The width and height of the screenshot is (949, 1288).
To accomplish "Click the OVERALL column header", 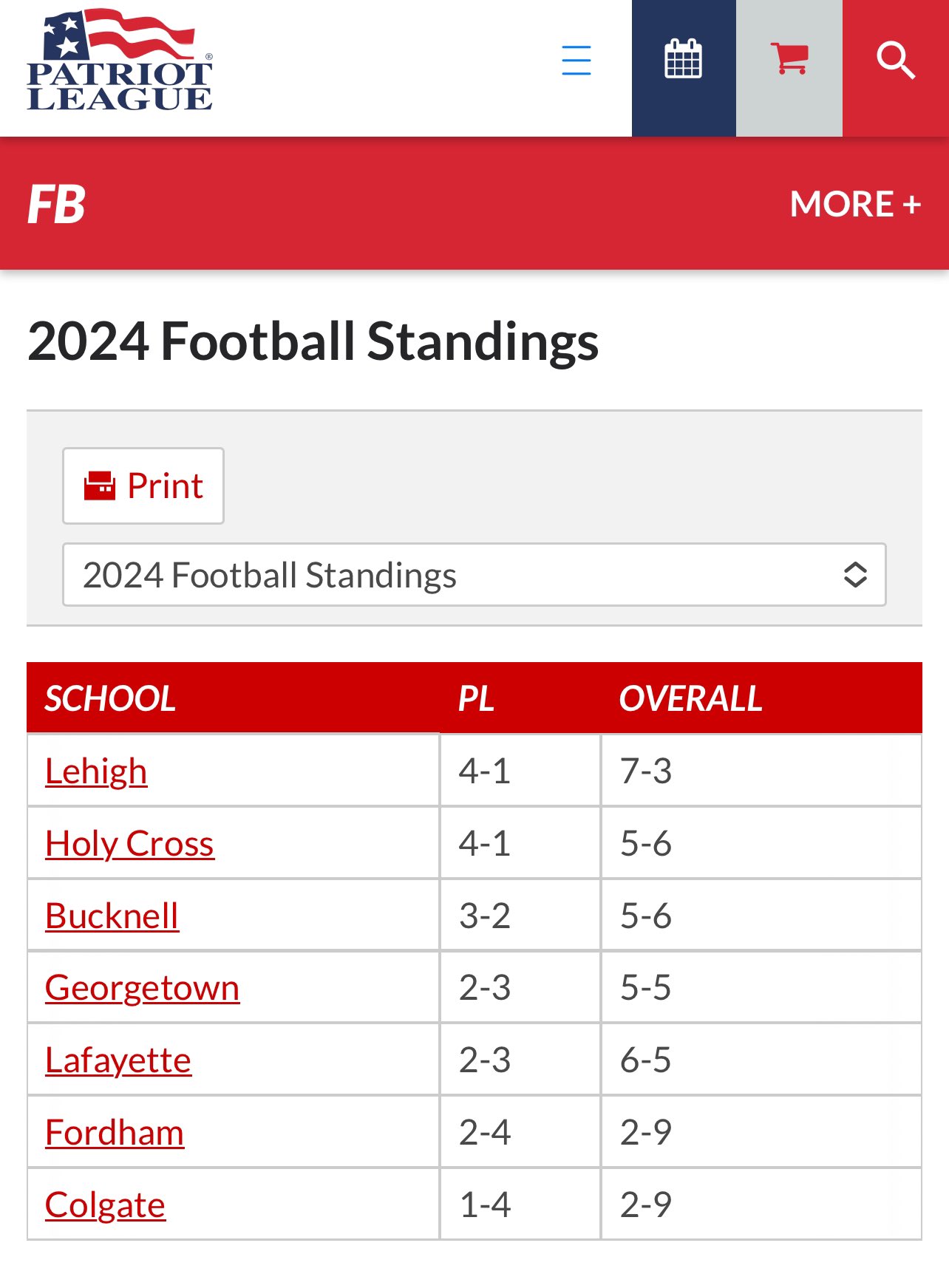I will point(690,698).
